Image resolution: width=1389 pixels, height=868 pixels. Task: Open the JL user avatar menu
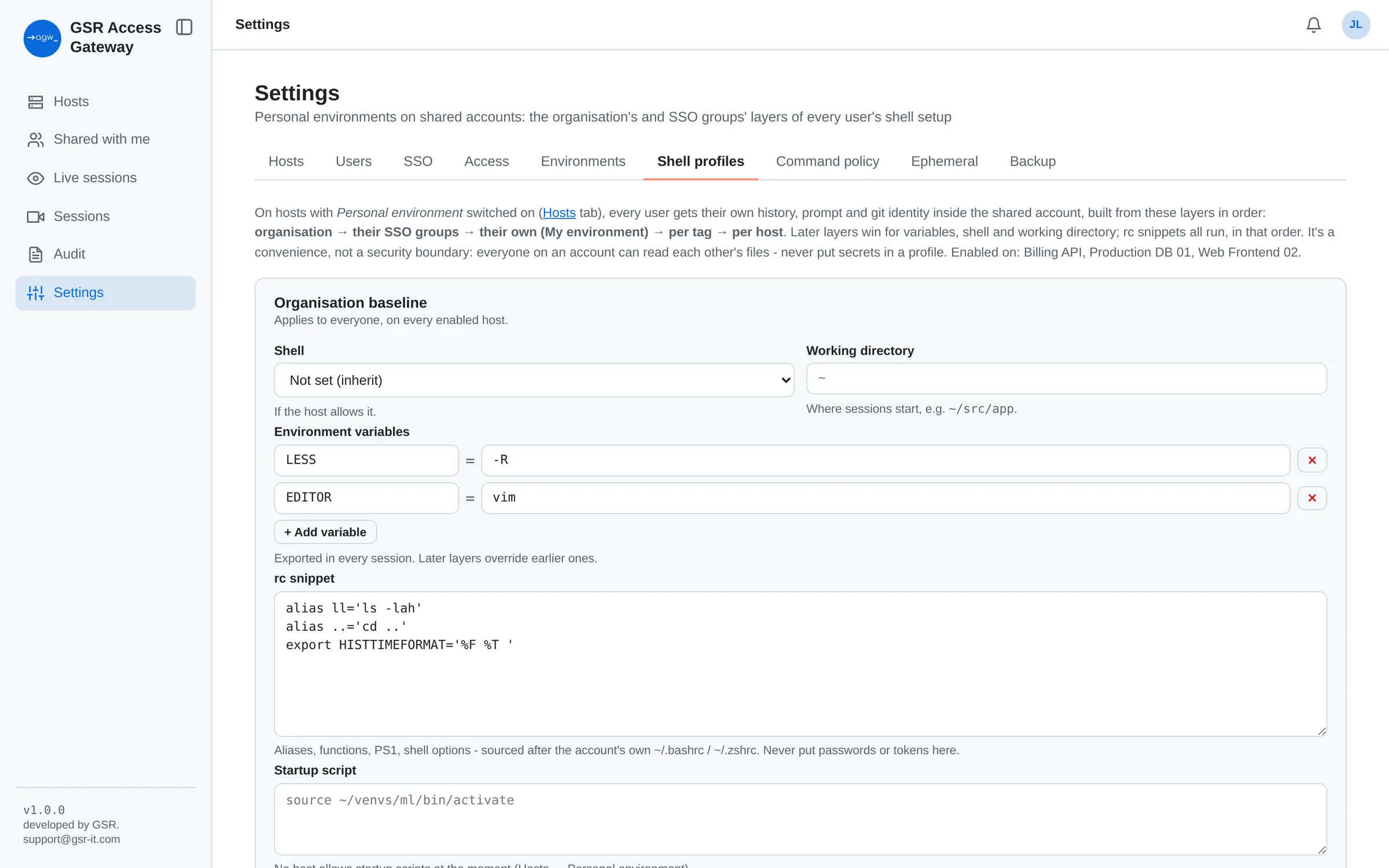point(1355,25)
